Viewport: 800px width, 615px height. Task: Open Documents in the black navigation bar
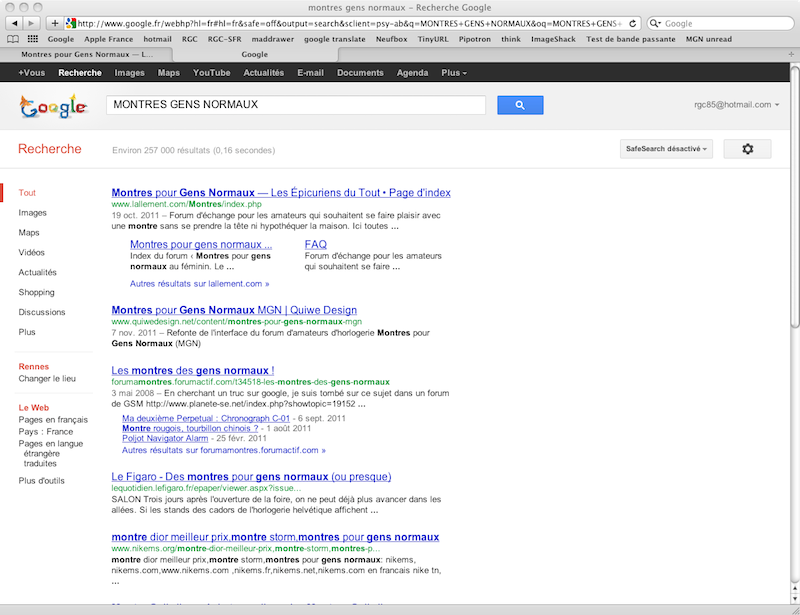(360, 73)
